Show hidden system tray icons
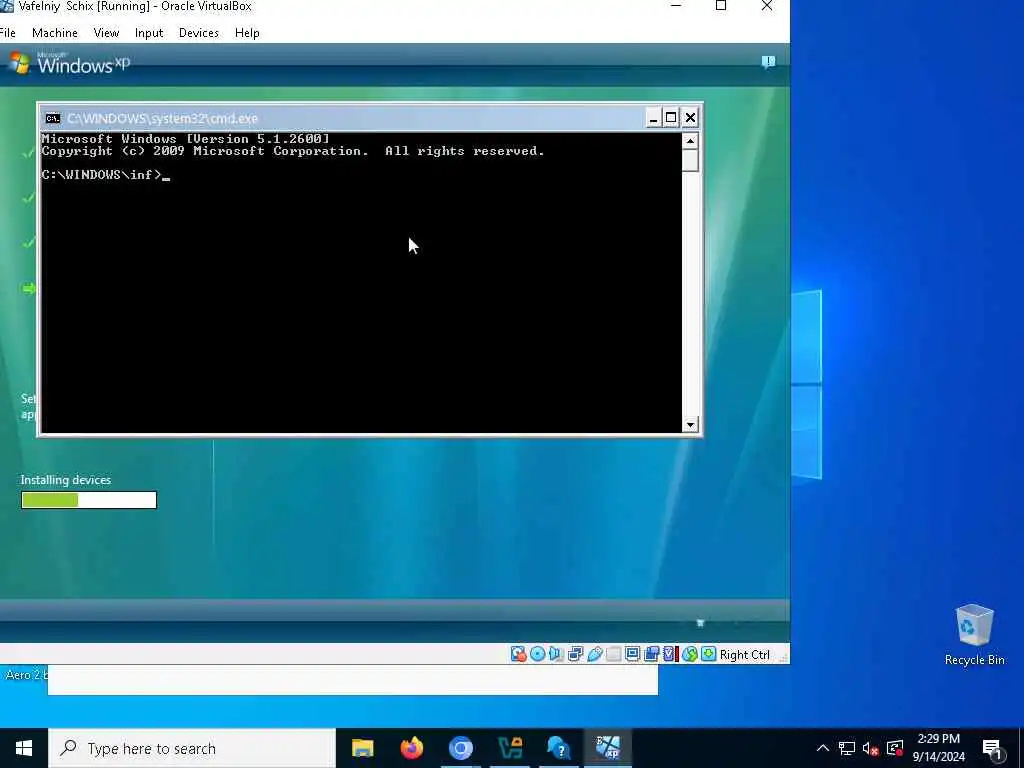 click(x=823, y=748)
